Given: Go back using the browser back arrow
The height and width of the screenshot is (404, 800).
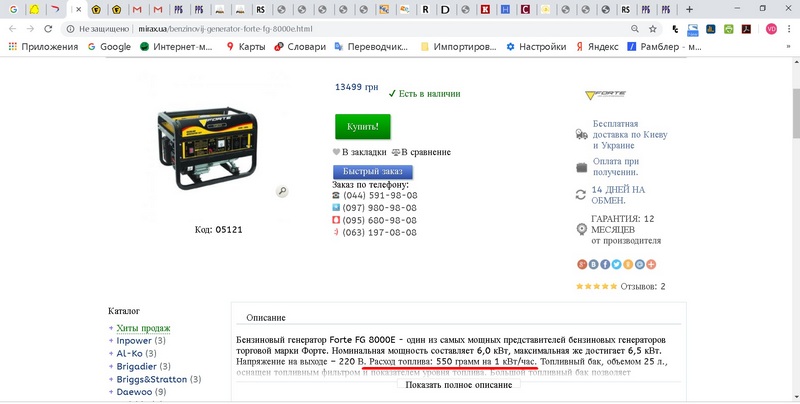Looking at the screenshot, I should pos(13,29).
